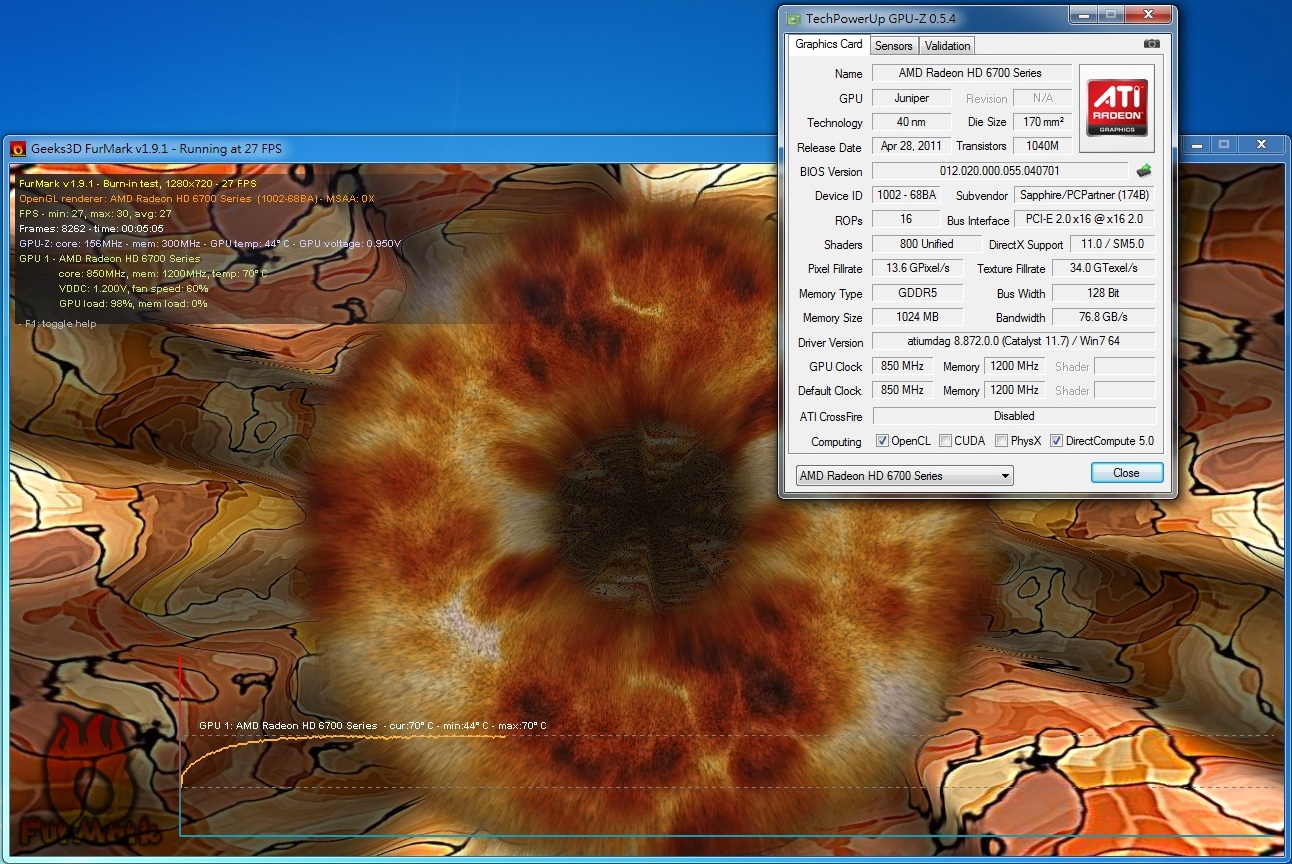Click the GPU Clock row Memory field 1200 MHz
The height and width of the screenshot is (864, 1292).
1015,366
